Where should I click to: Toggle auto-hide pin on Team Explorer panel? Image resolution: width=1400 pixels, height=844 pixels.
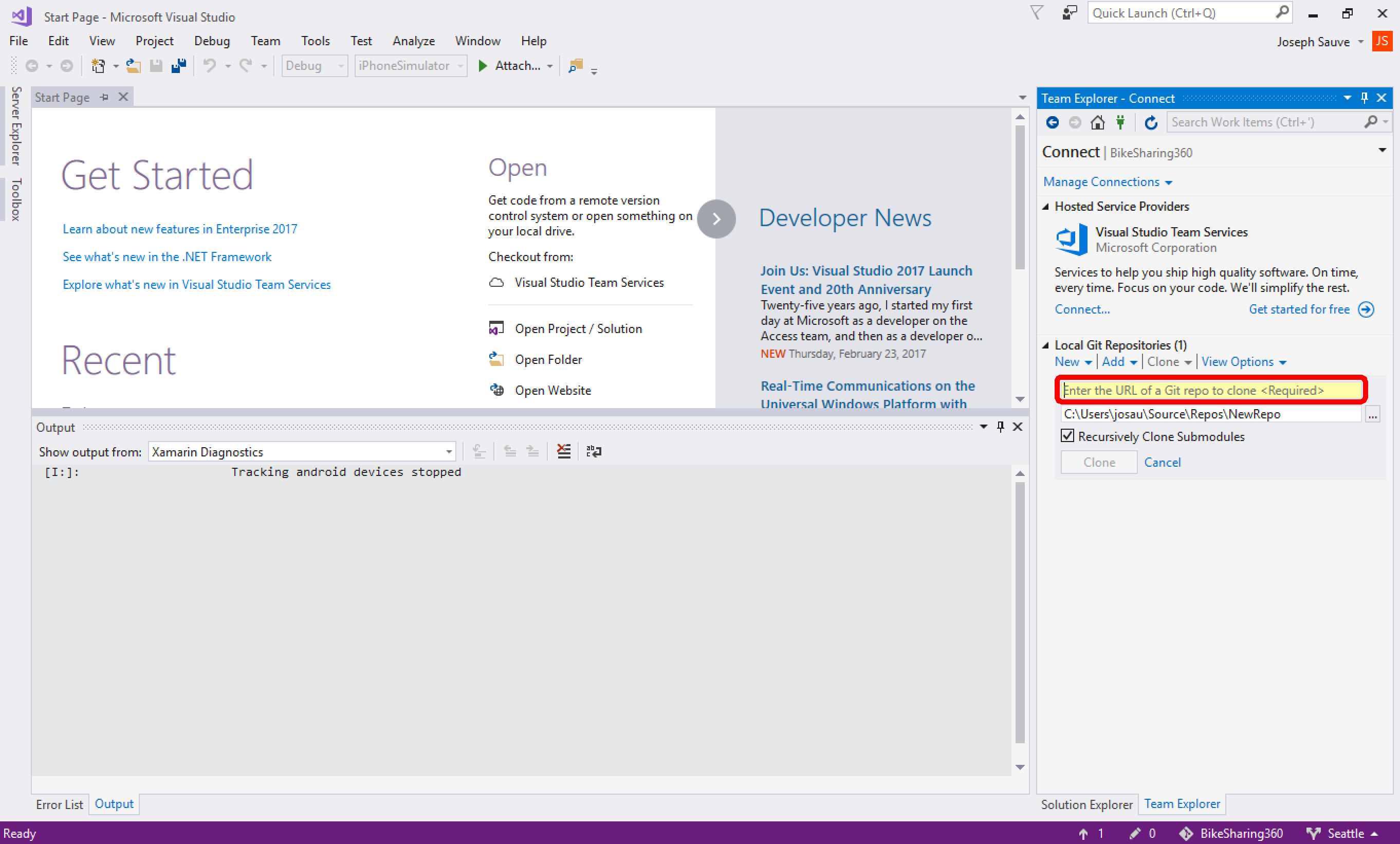pyautogui.click(x=1364, y=98)
